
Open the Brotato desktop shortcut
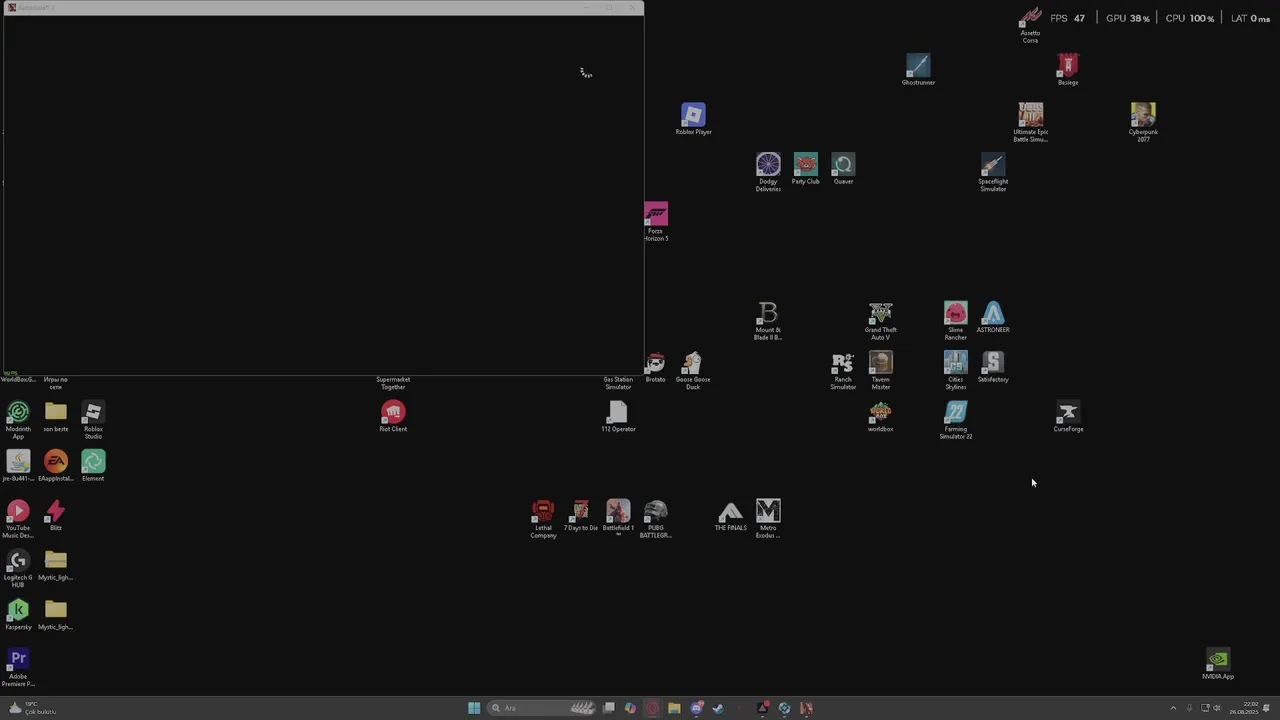[x=655, y=367]
